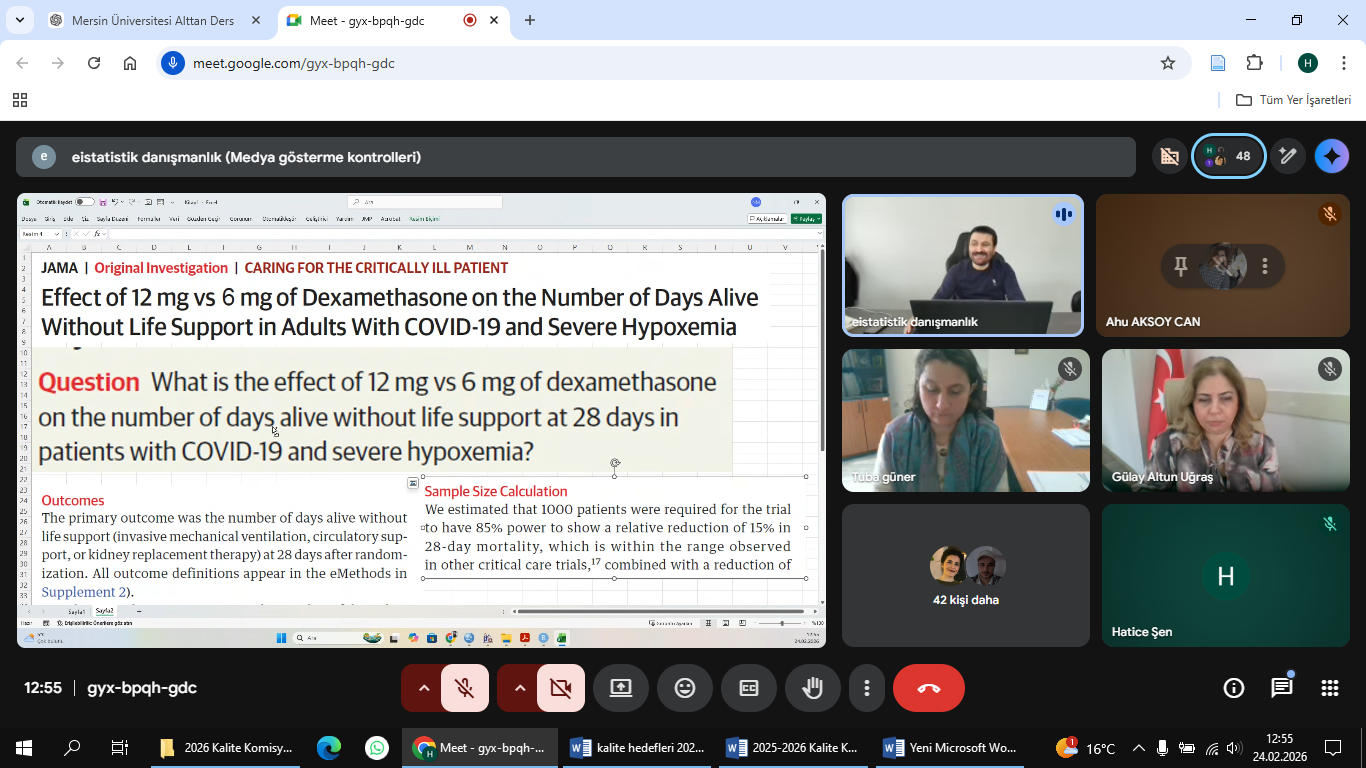This screenshot has height=768, width=1366.
Task: Bookmark this page with star icon
Action: [1167, 63]
